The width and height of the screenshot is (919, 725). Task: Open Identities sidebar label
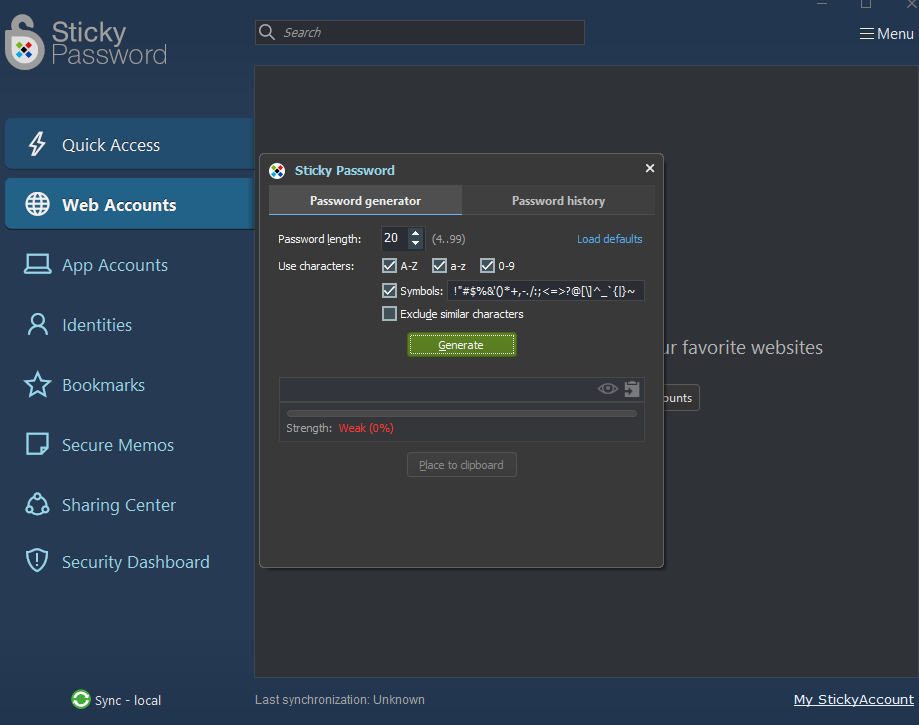tap(97, 325)
